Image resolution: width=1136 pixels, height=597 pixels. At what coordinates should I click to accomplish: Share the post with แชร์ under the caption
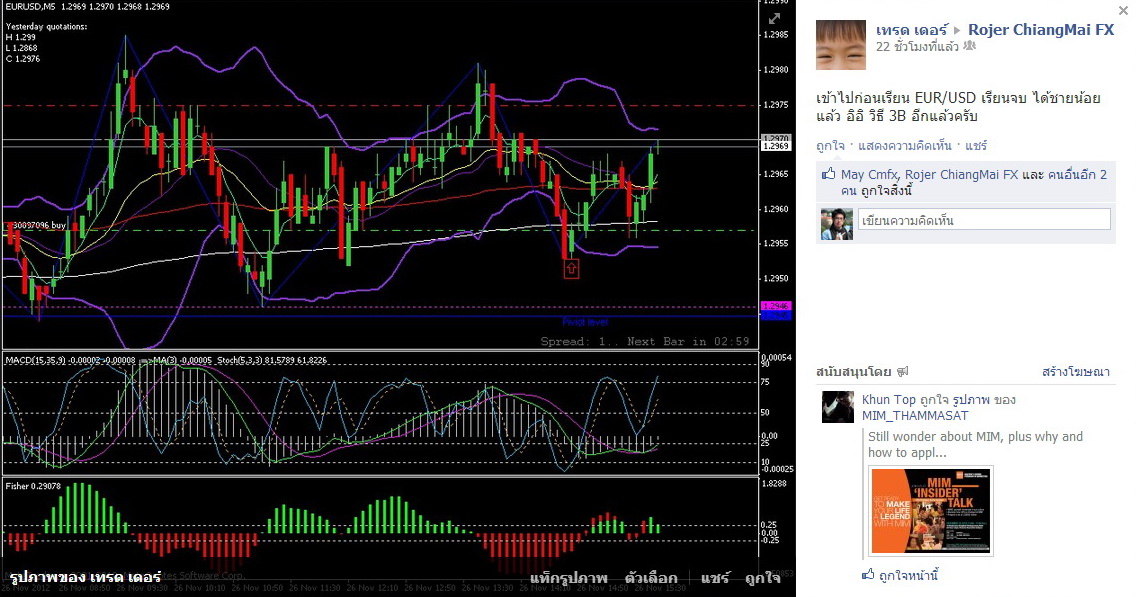tap(976, 146)
